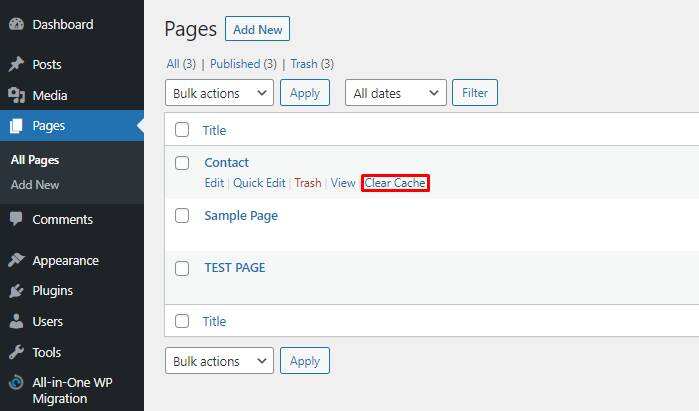Viewport: 699px width, 411px height.
Task: Open the top Bulk actions dropdown
Action: pos(219,93)
